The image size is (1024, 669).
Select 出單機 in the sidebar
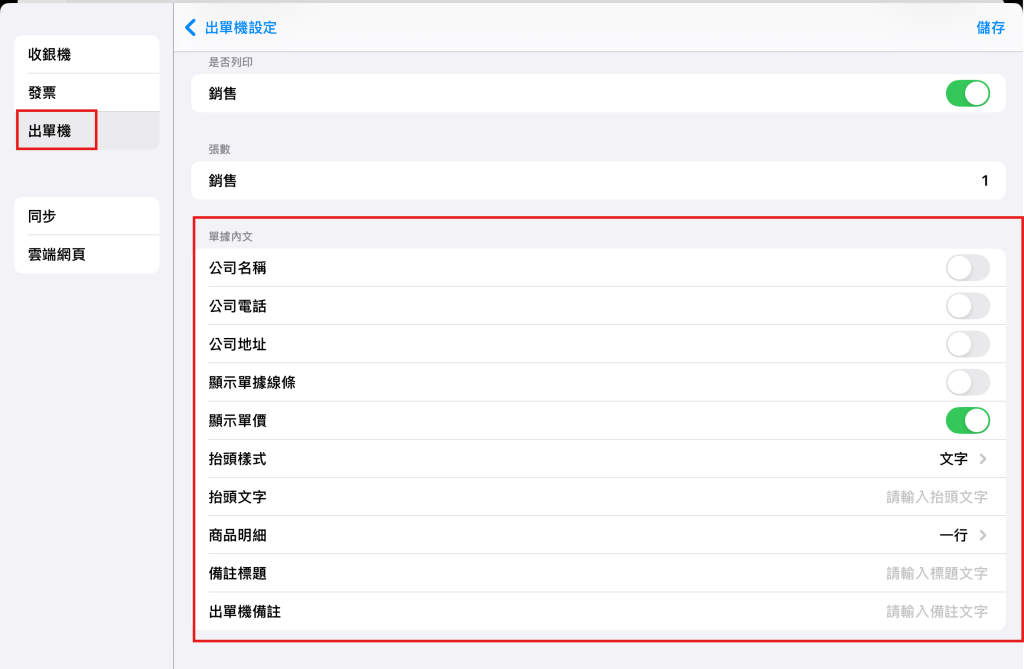(x=86, y=131)
